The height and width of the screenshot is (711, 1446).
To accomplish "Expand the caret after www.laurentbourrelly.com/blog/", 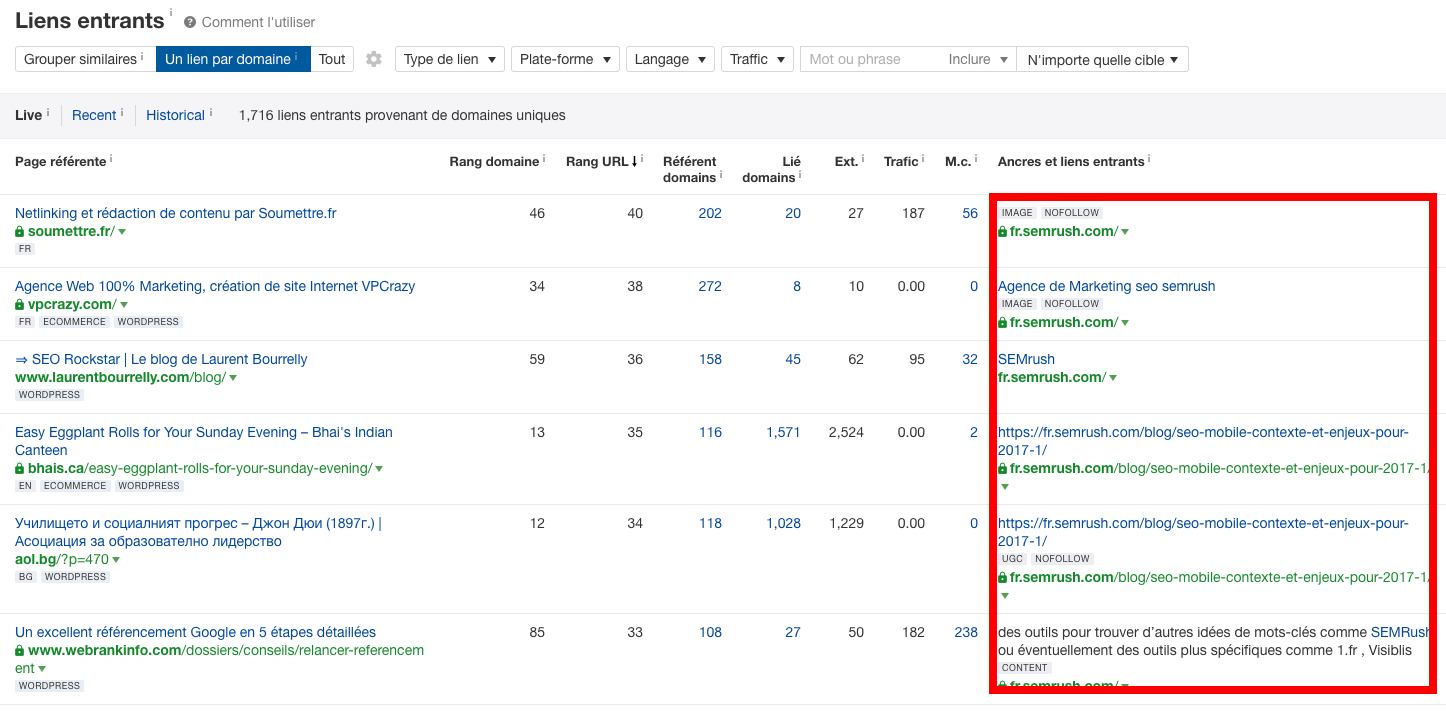I will click(x=233, y=378).
